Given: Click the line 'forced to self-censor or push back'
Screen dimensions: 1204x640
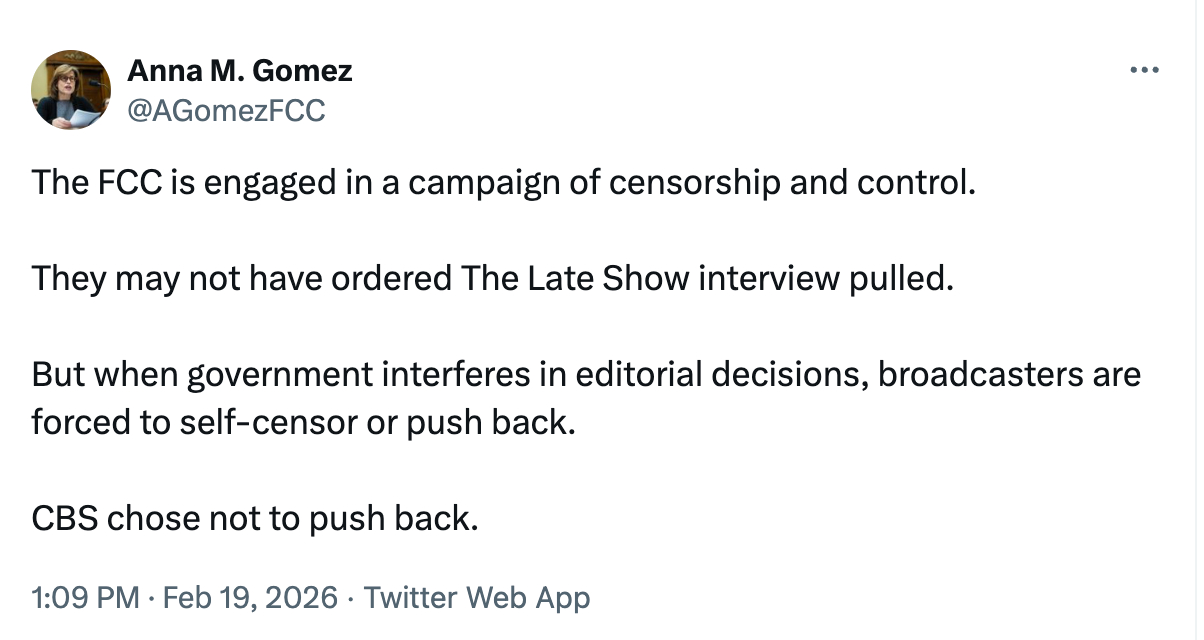Looking at the screenshot, I should [x=303, y=422].
